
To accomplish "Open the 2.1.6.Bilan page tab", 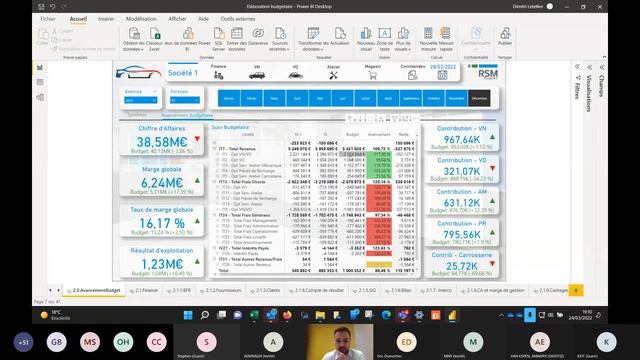I will (398, 291).
